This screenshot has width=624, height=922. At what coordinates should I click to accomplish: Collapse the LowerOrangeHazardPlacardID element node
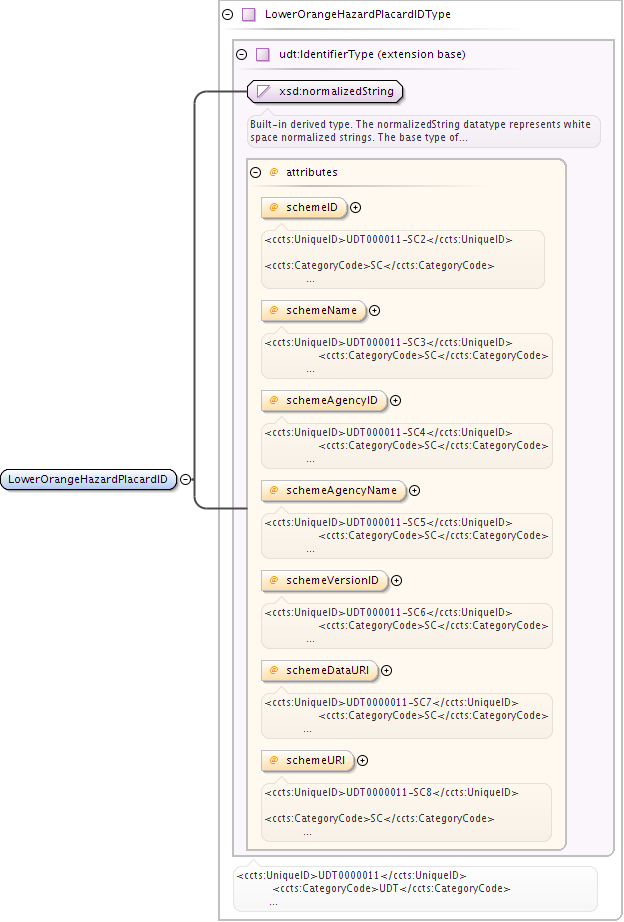(x=185, y=479)
